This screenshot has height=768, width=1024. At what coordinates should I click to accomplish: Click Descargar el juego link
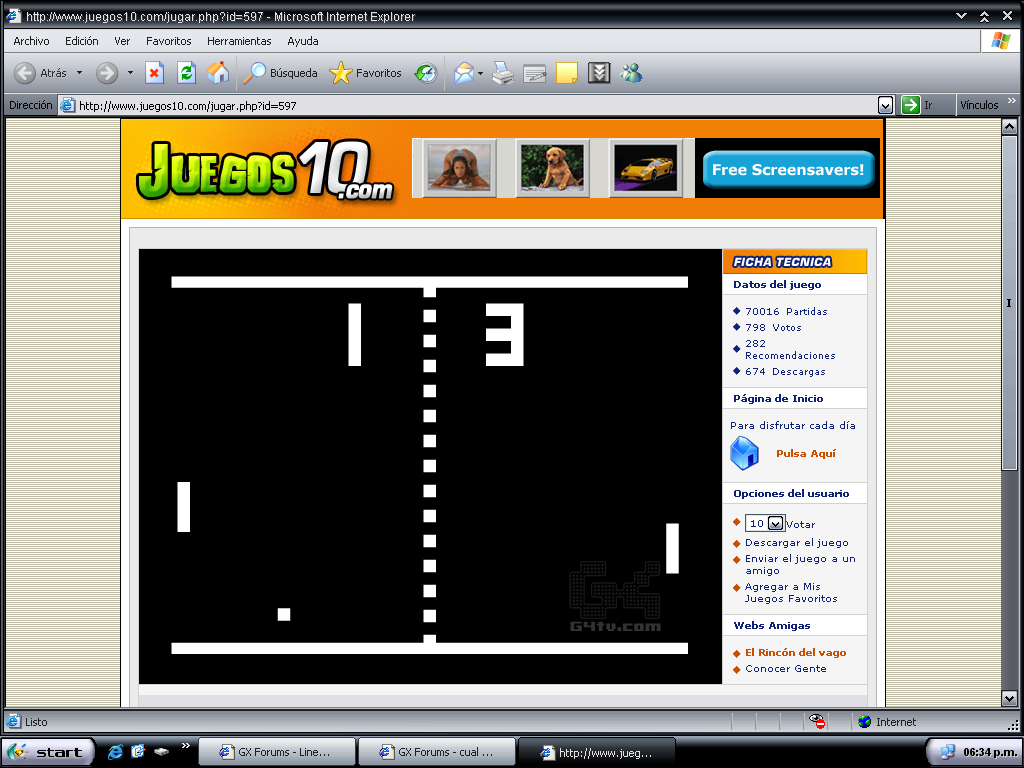(797, 543)
